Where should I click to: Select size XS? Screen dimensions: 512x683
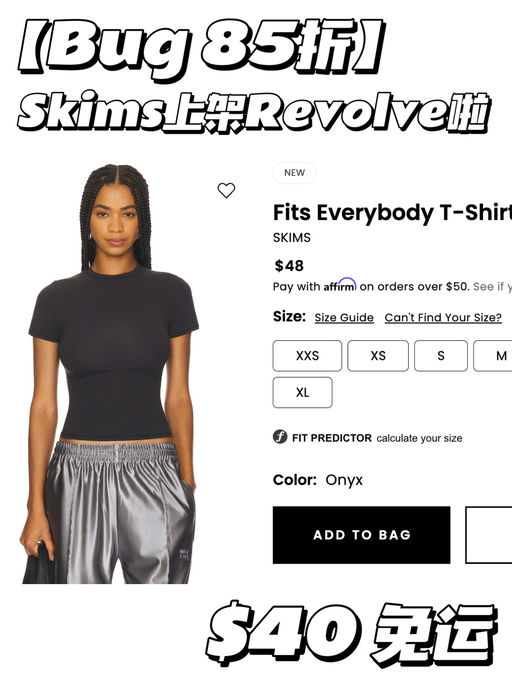[378, 356]
